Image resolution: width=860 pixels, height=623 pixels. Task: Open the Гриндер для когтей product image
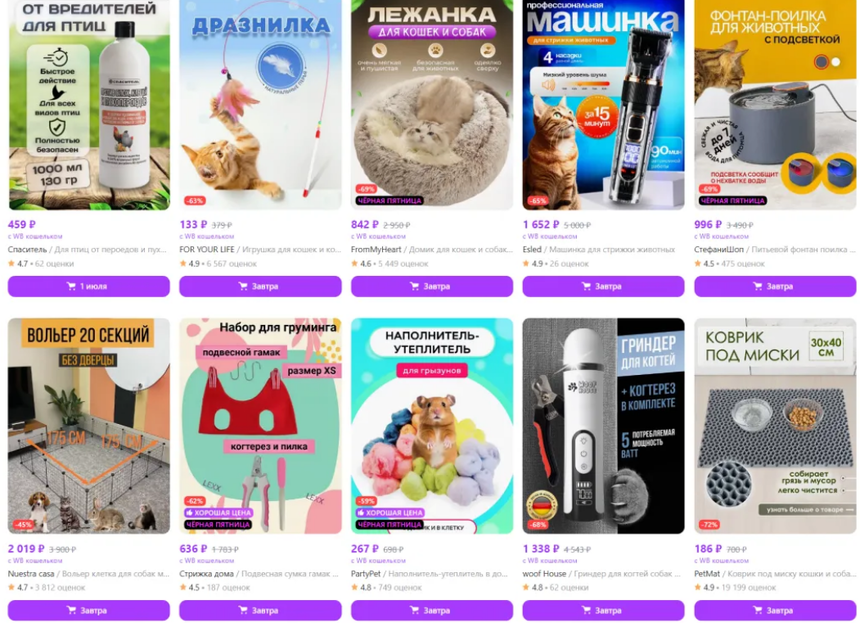pos(603,426)
